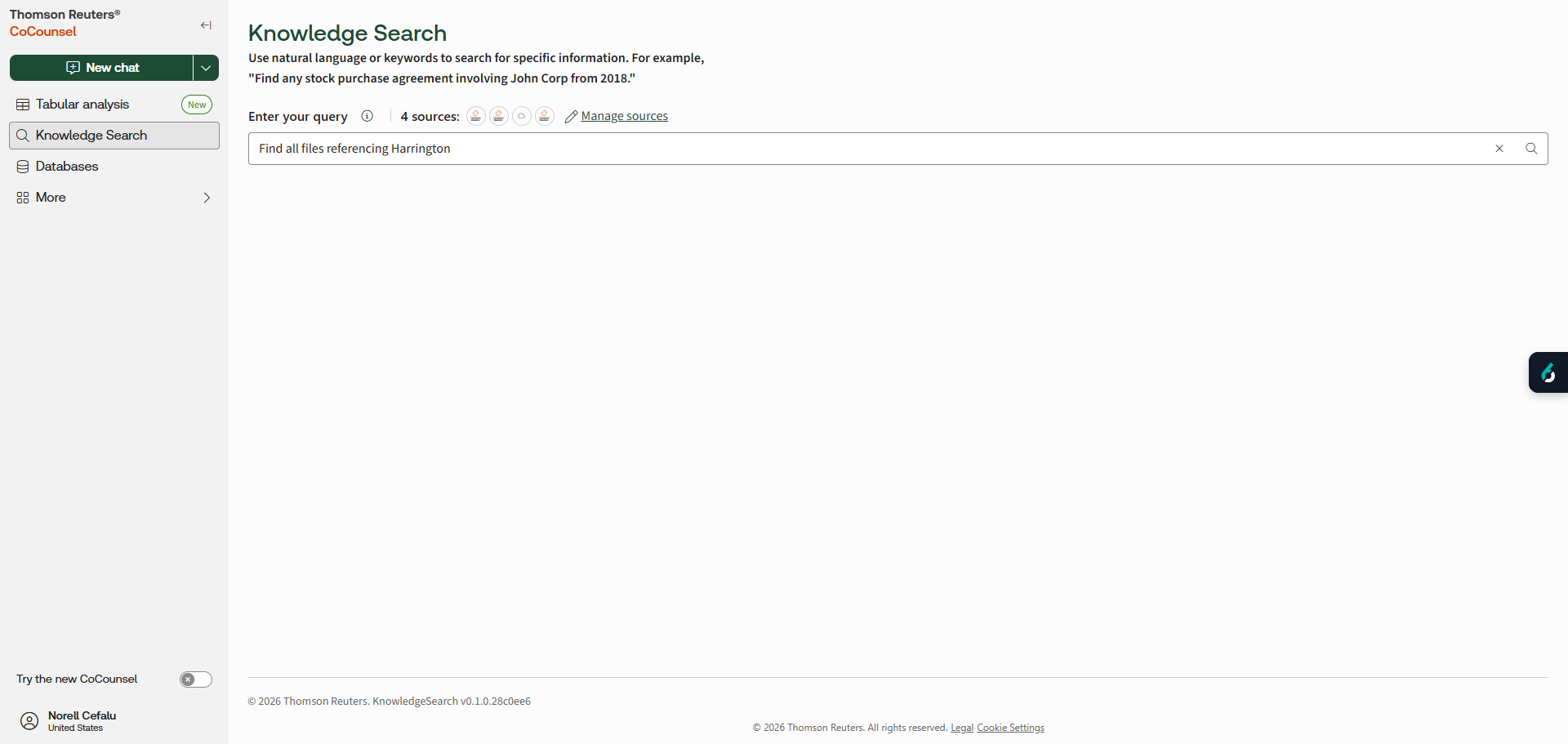
Task: Click the Knowledge Search page heading
Action: [x=347, y=33]
